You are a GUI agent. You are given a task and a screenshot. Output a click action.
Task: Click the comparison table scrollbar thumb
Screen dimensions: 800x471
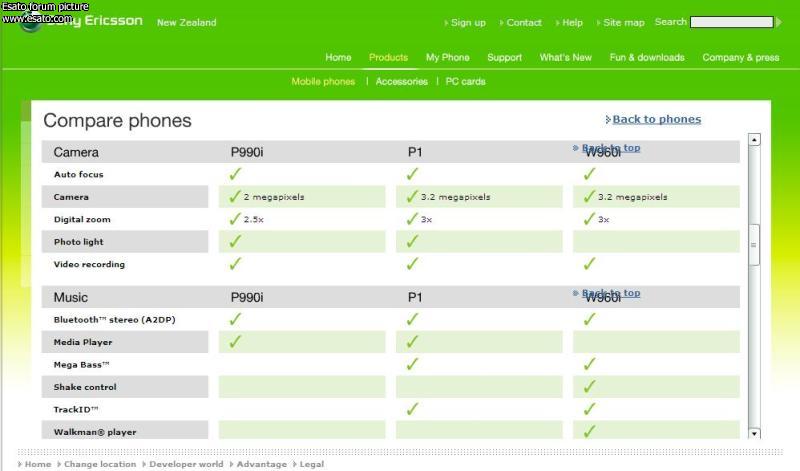(x=754, y=245)
